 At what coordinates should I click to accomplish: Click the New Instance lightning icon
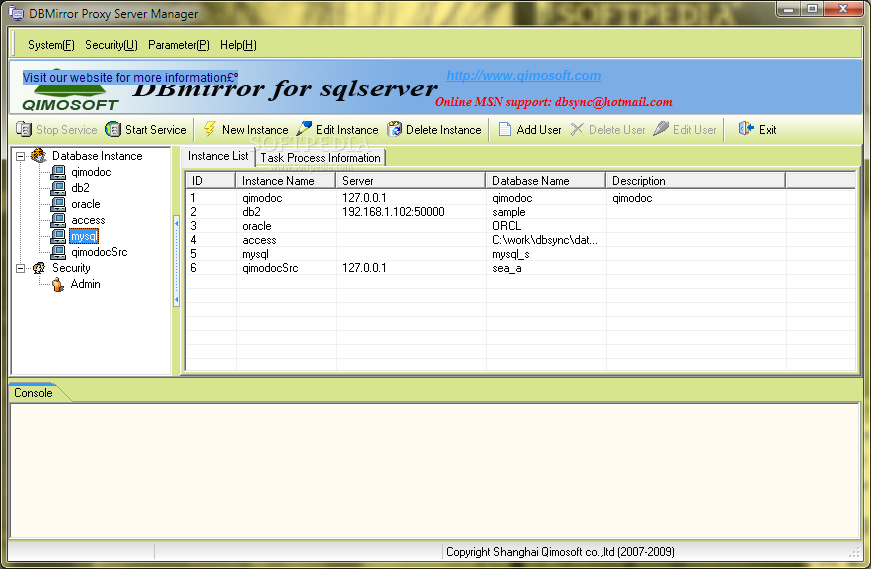pos(209,129)
